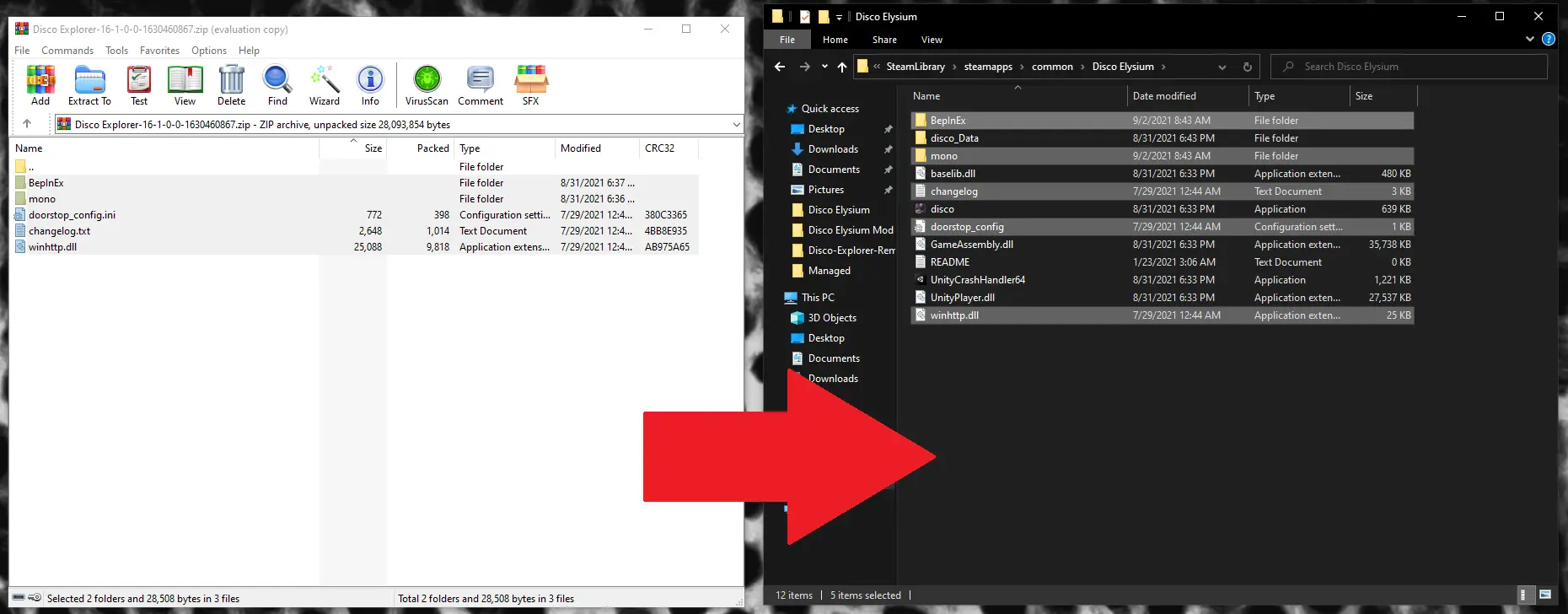Click common in the breadcrumb path
The height and width of the screenshot is (614, 1568).
point(1052,67)
